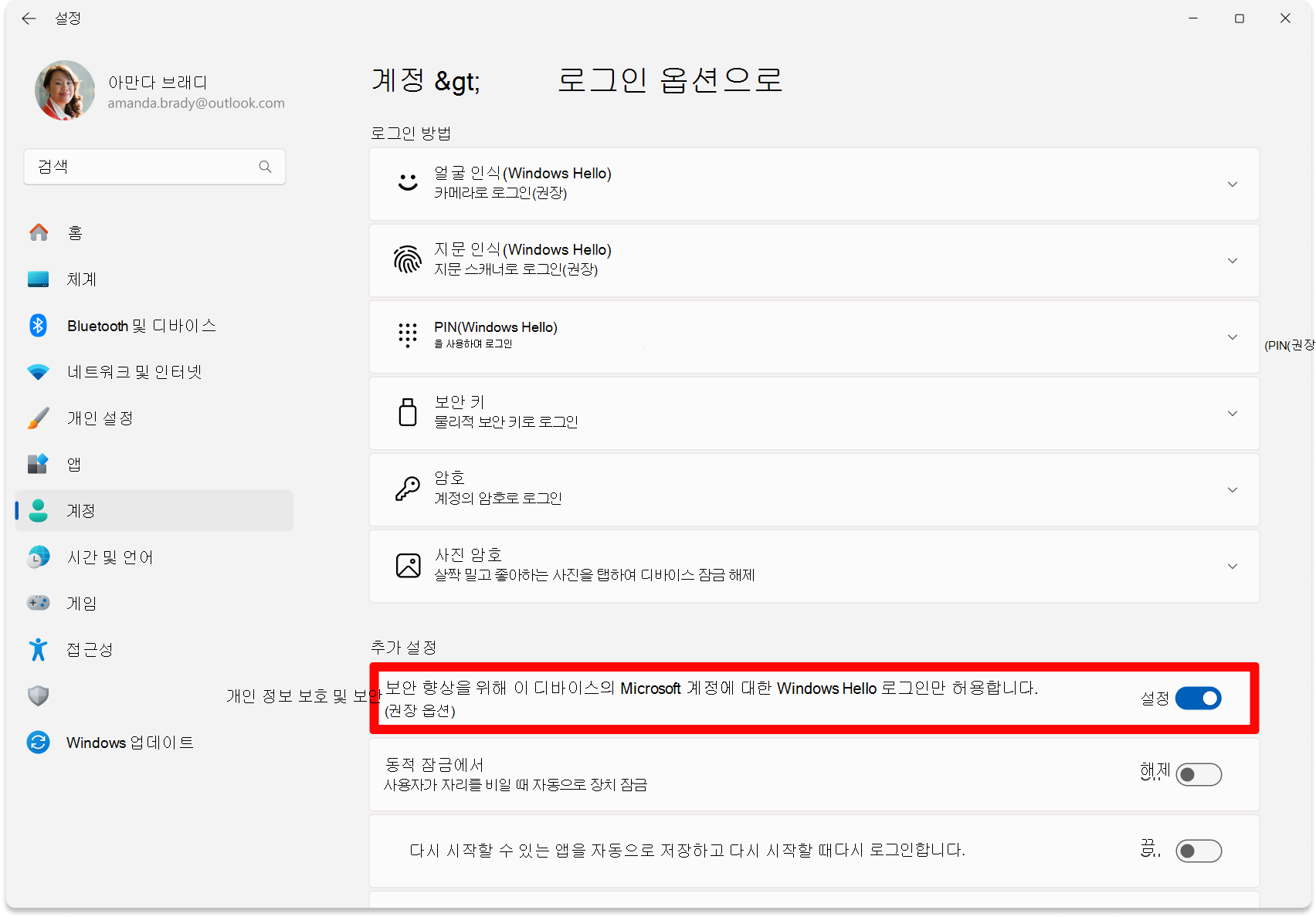
Task: Open Bluetooth 및 디바이스 settings
Action: coord(141,326)
